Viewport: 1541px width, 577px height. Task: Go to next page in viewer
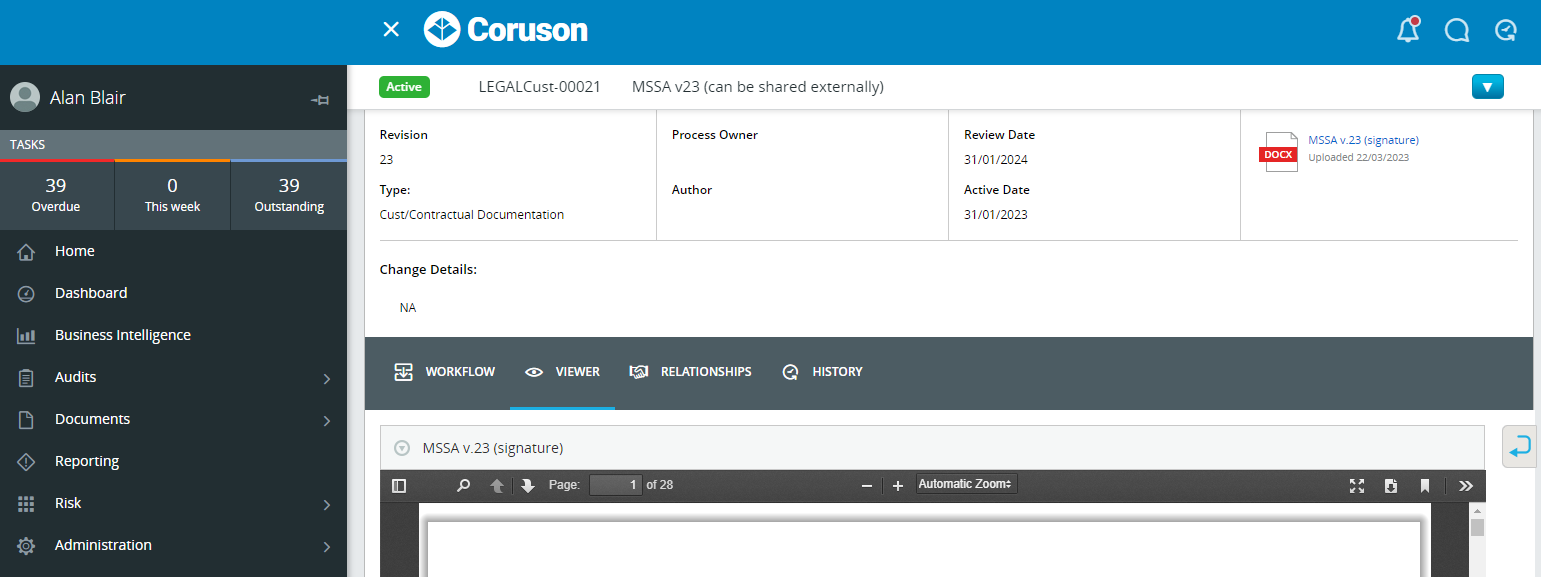pyautogui.click(x=528, y=485)
